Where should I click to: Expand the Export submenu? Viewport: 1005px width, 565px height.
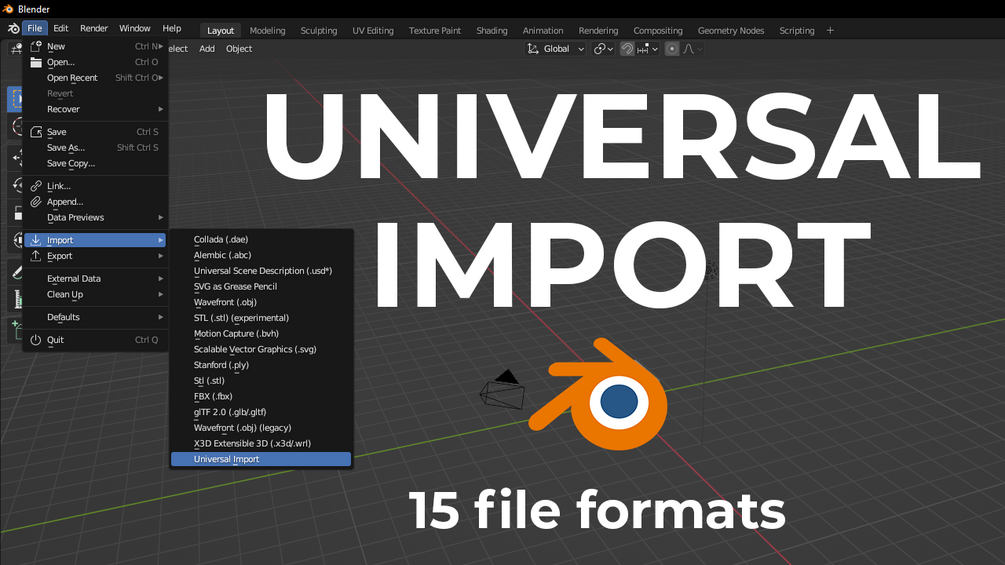click(95, 256)
